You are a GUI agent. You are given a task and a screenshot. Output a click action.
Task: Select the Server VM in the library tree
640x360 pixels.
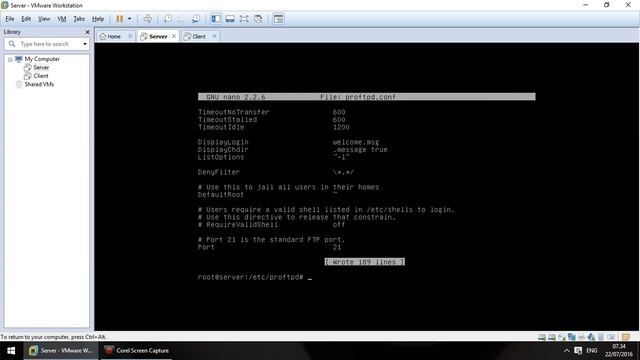click(x=41, y=67)
